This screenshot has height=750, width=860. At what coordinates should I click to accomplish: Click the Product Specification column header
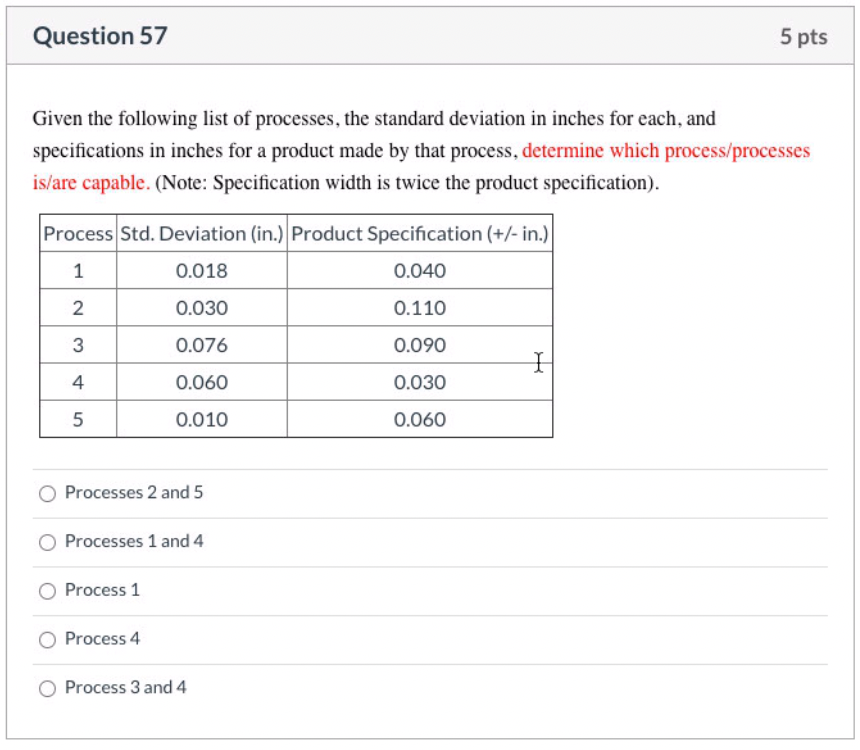pos(418,234)
